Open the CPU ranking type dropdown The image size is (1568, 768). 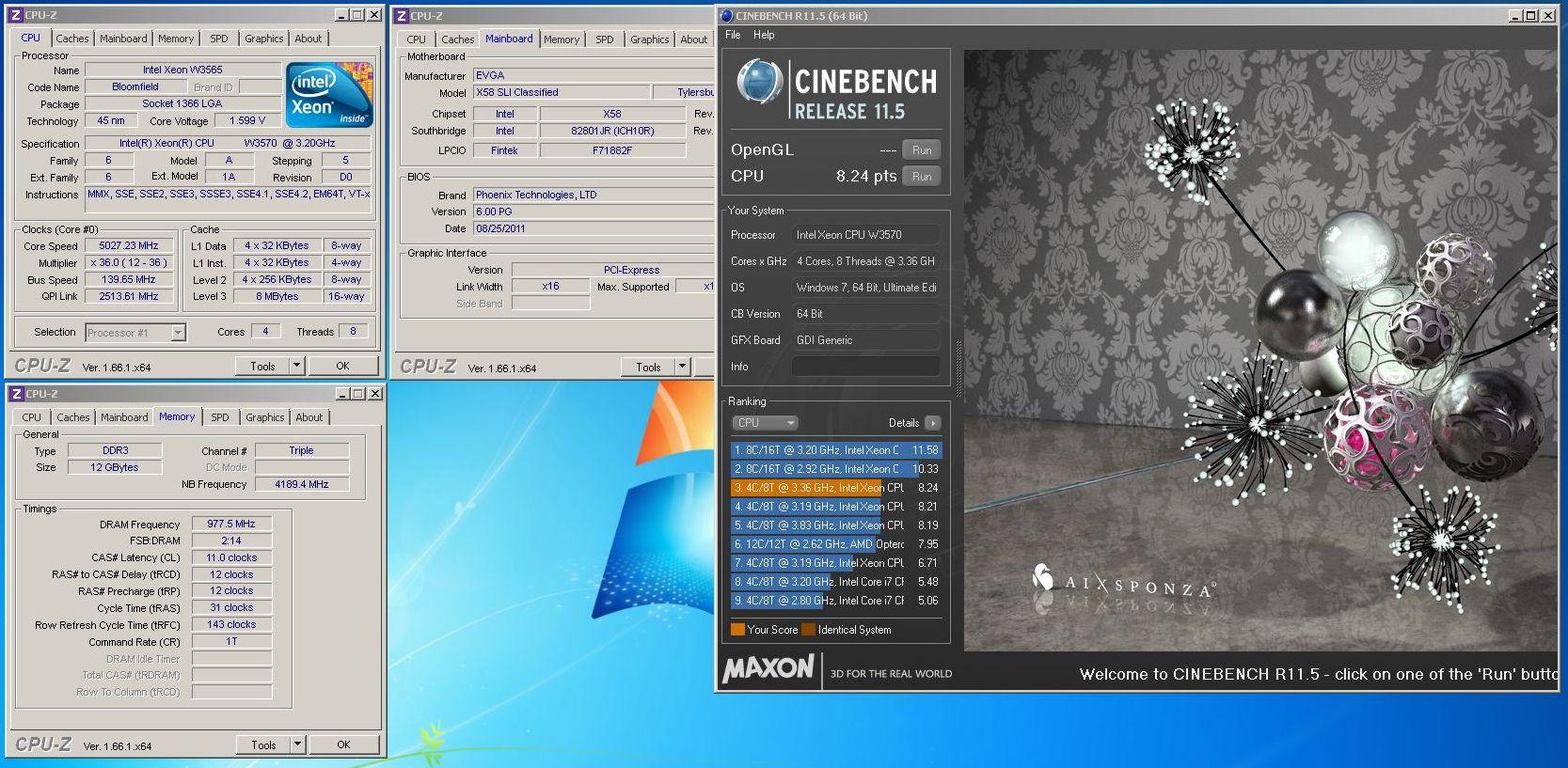coord(765,423)
